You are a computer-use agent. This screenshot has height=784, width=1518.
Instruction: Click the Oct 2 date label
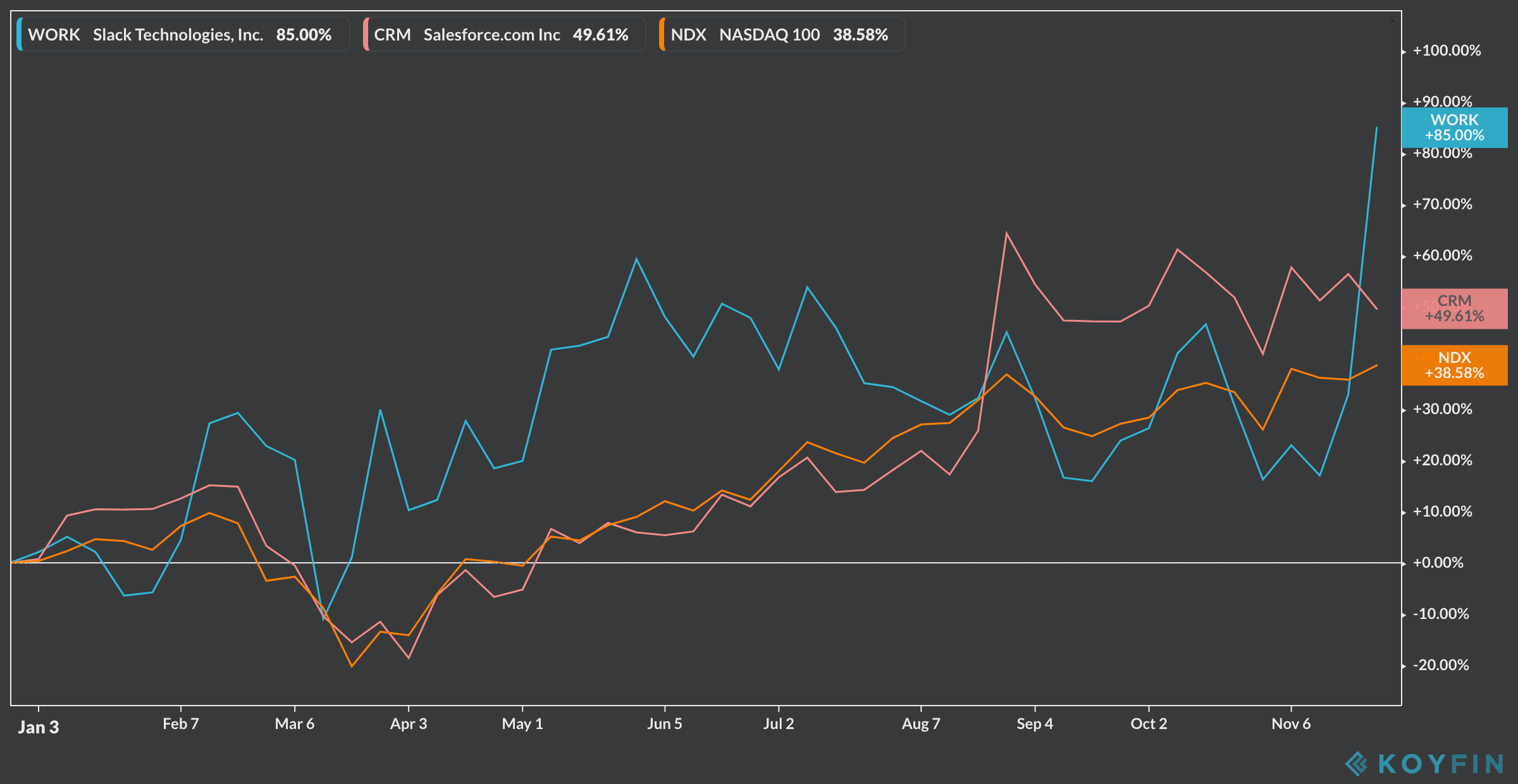pos(1149,724)
